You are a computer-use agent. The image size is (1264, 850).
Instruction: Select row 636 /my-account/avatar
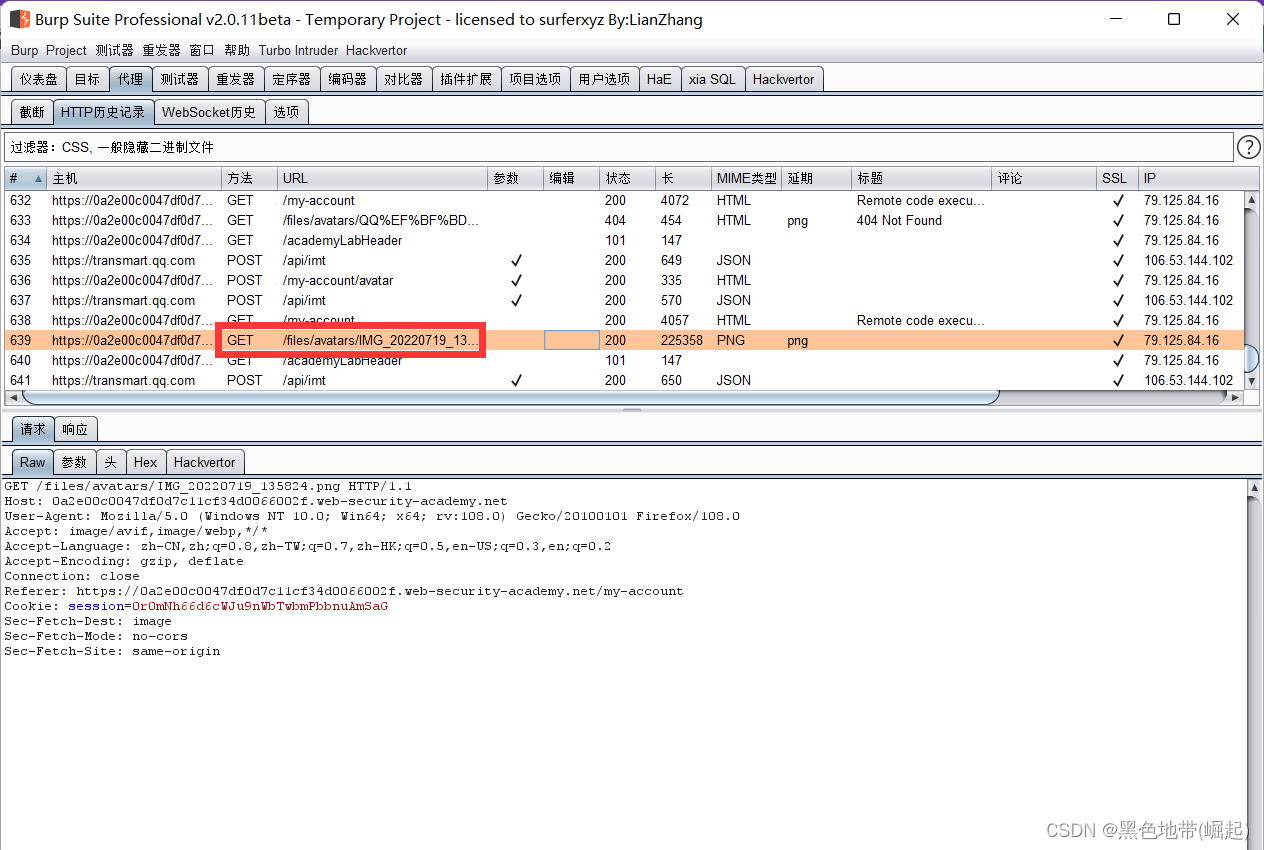pos(624,280)
